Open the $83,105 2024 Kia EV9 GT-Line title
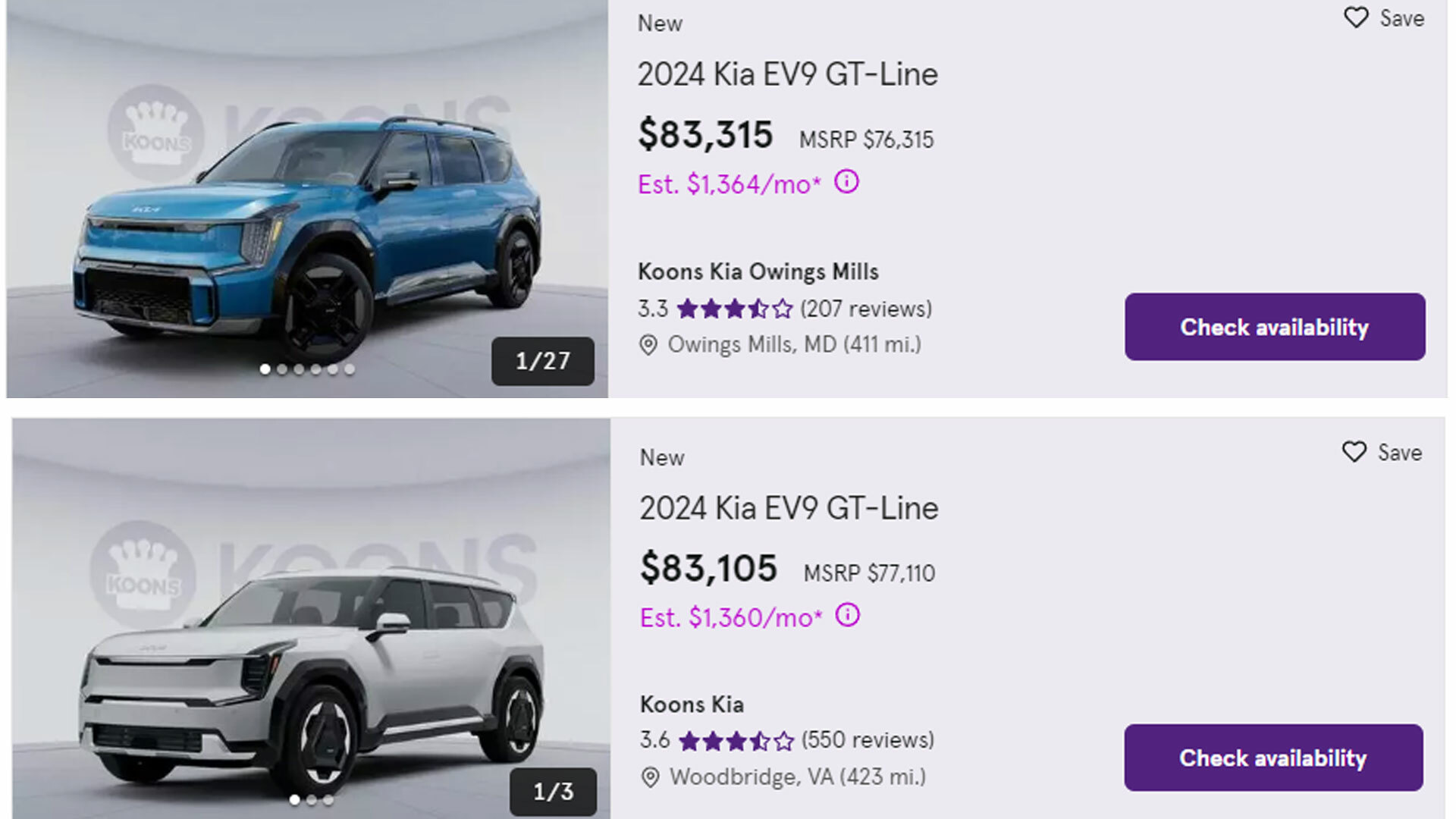Image resolution: width=1456 pixels, height=819 pixels. [x=789, y=508]
